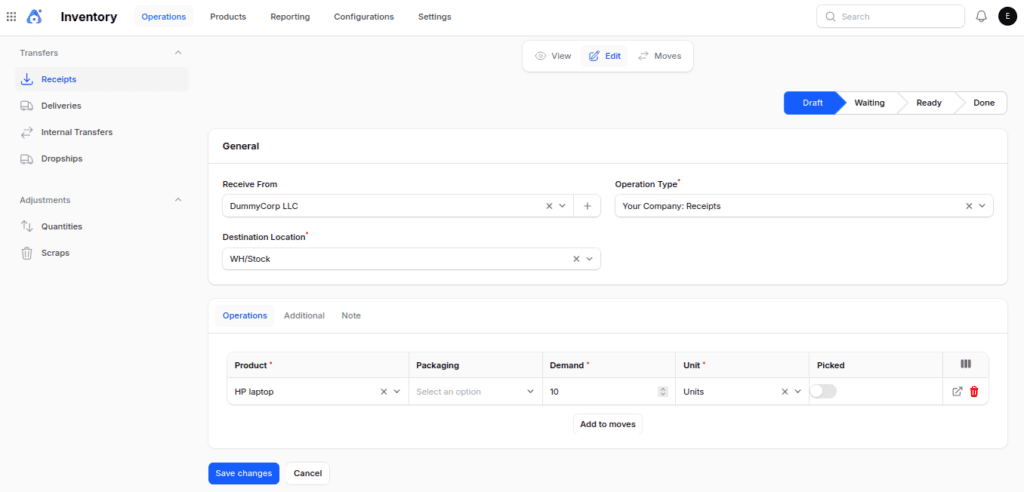Viewport: 1024px width, 492px height.
Task: Open Quantities in the sidebar
Action: click(102, 226)
